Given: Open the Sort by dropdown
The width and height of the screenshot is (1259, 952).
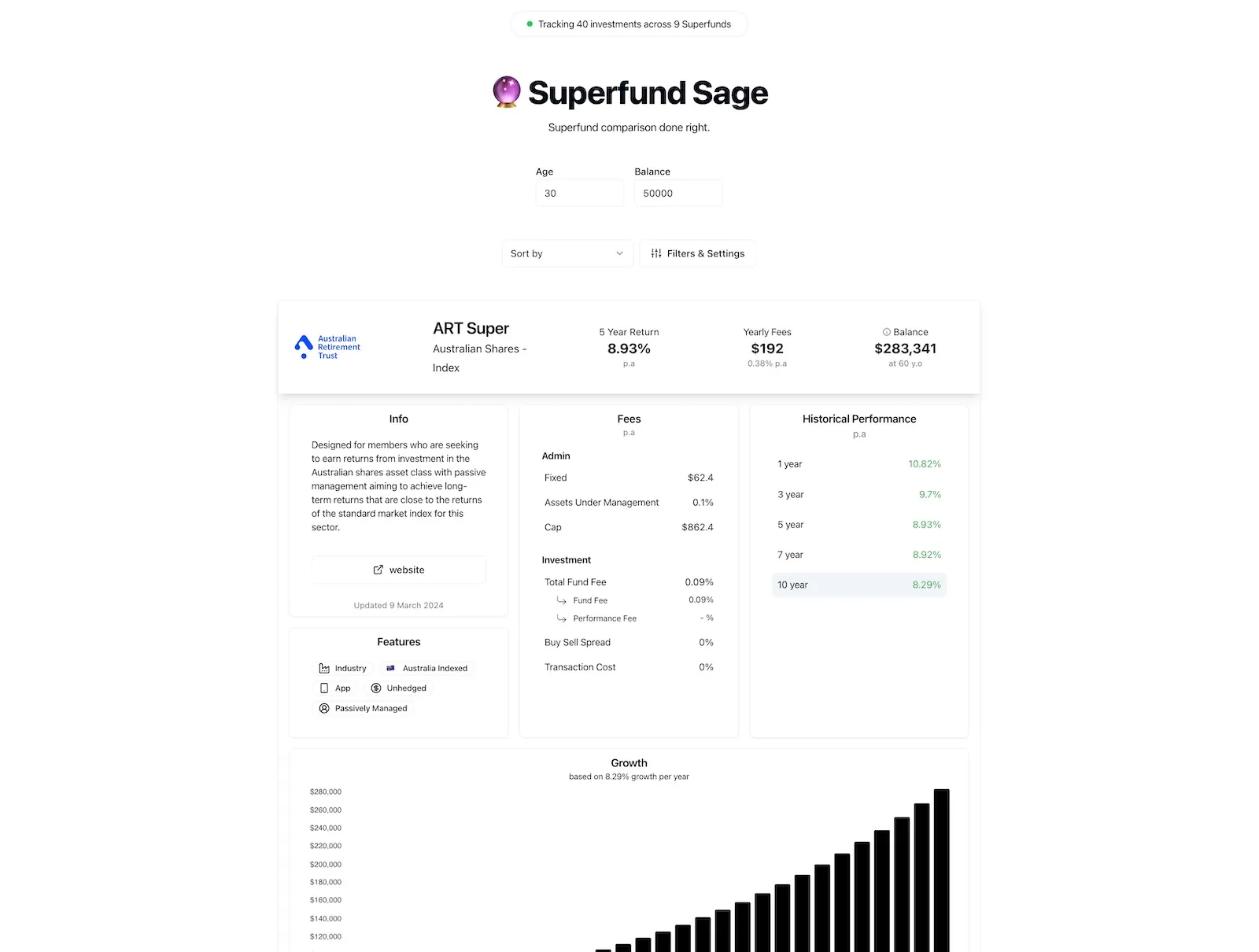Looking at the screenshot, I should pyautogui.click(x=567, y=253).
